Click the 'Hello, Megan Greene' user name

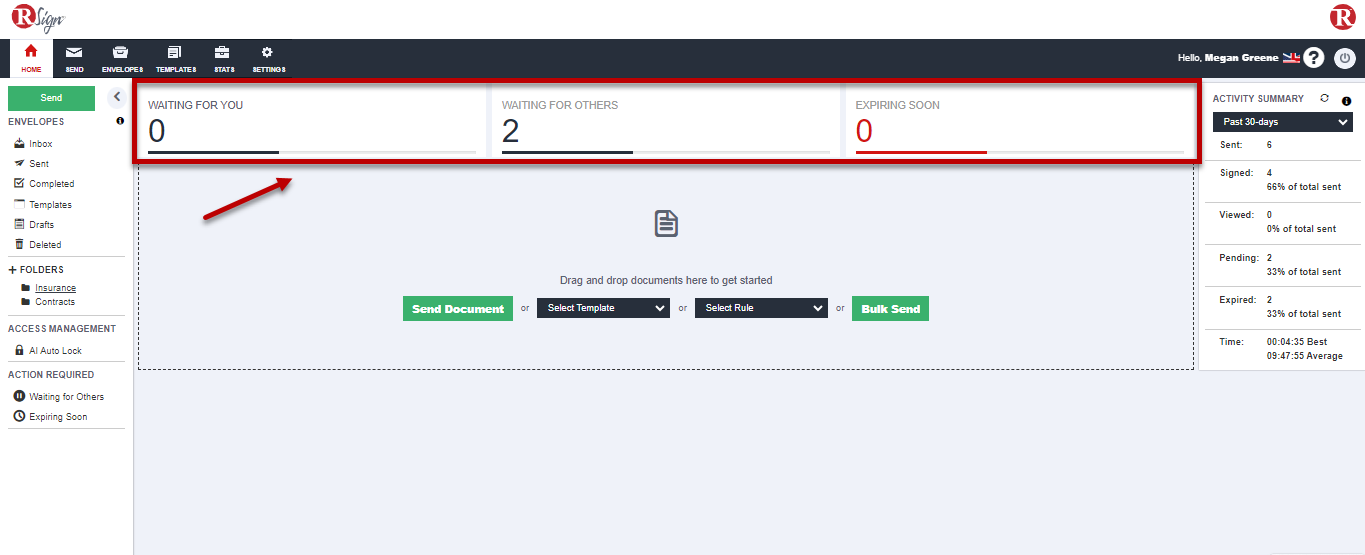(x=1228, y=58)
